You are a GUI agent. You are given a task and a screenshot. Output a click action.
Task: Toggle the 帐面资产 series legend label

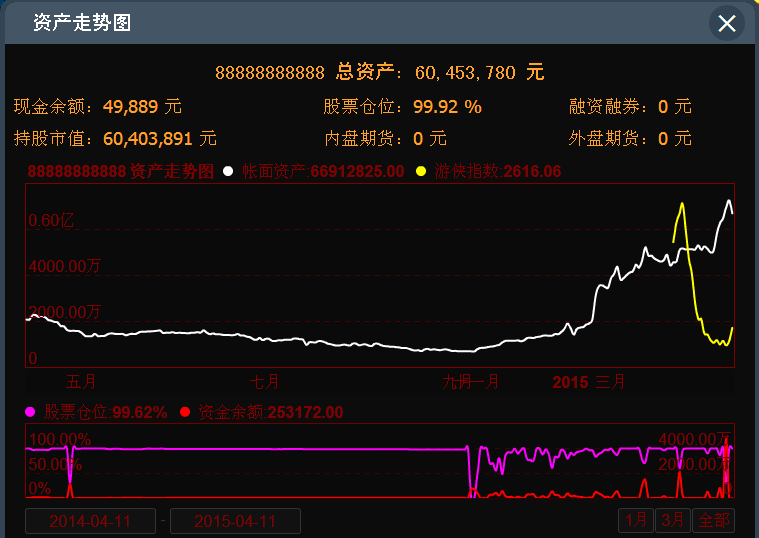click(323, 172)
